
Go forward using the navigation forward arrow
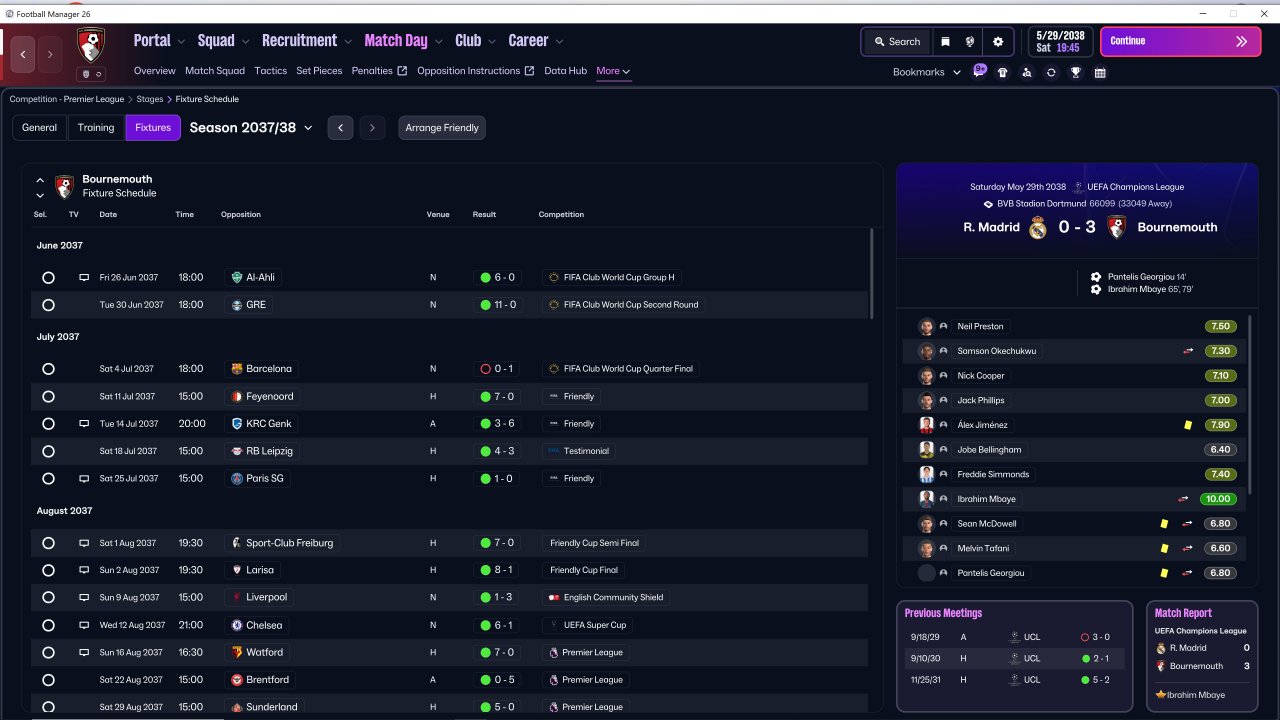[49, 54]
